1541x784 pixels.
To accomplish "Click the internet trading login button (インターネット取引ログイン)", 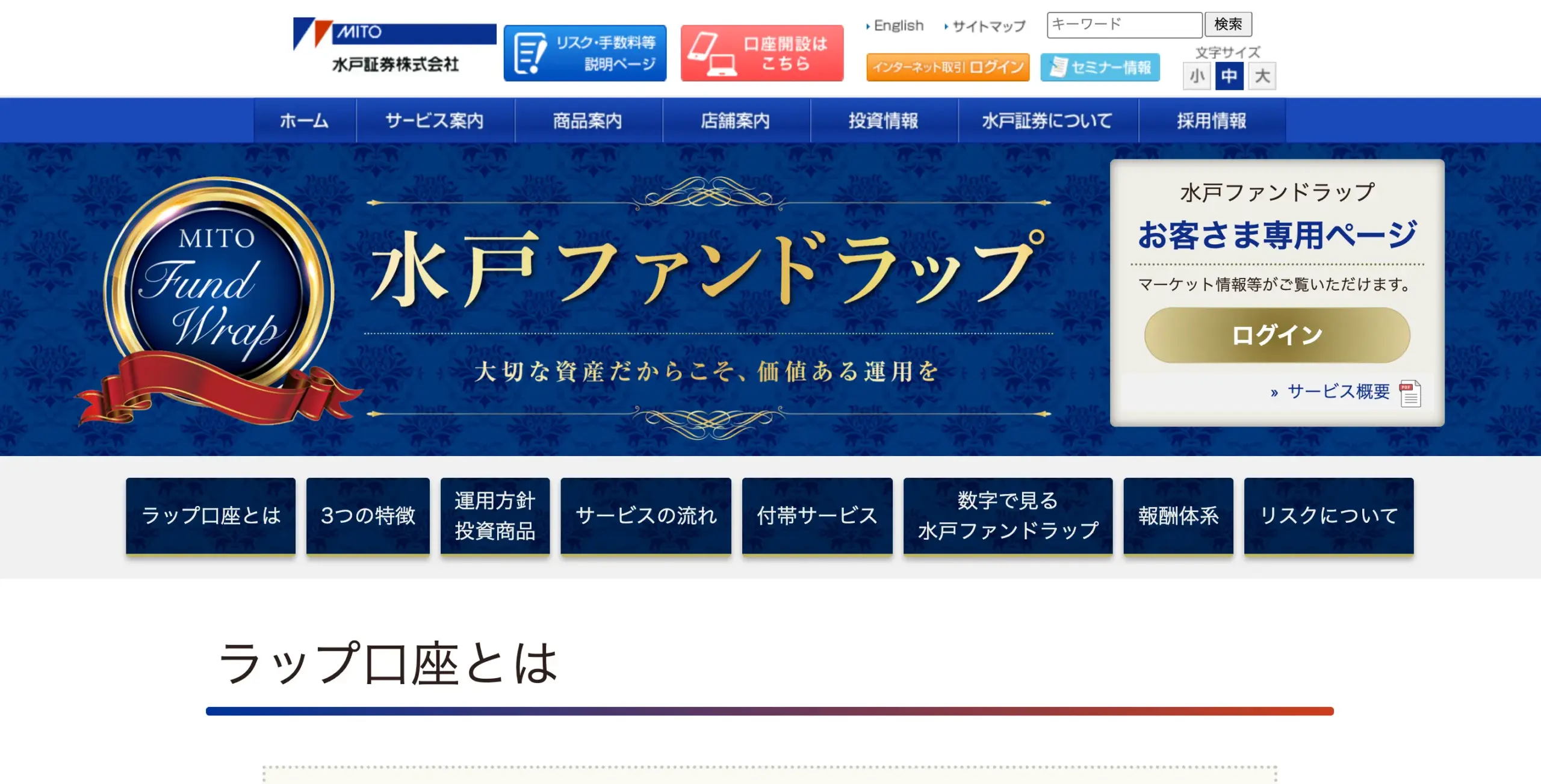I will point(948,67).
